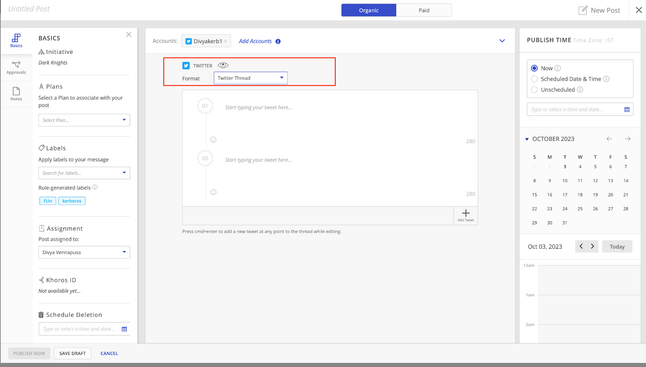Click the Add Accounts info icon
The image size is (646, 367).
coord(278,41)
